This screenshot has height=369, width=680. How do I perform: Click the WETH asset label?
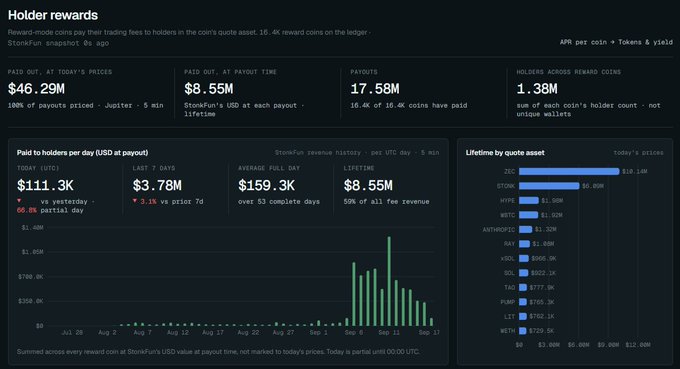pos(507,331)
